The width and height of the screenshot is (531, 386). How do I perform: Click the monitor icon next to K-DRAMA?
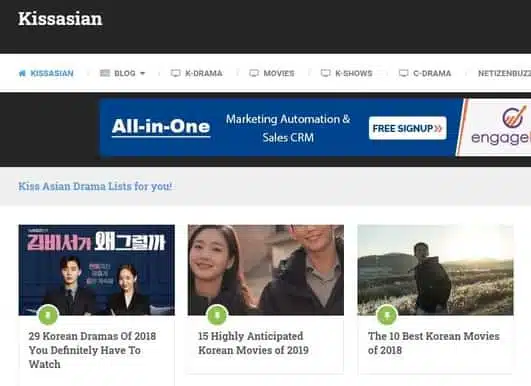[175, 73]
